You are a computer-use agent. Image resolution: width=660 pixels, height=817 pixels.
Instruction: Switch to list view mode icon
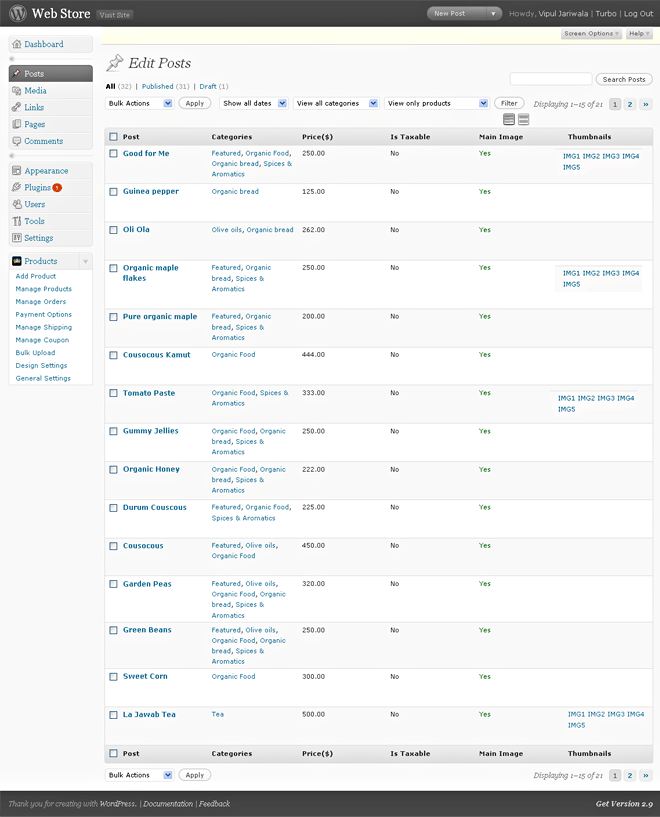coord(509,119)
